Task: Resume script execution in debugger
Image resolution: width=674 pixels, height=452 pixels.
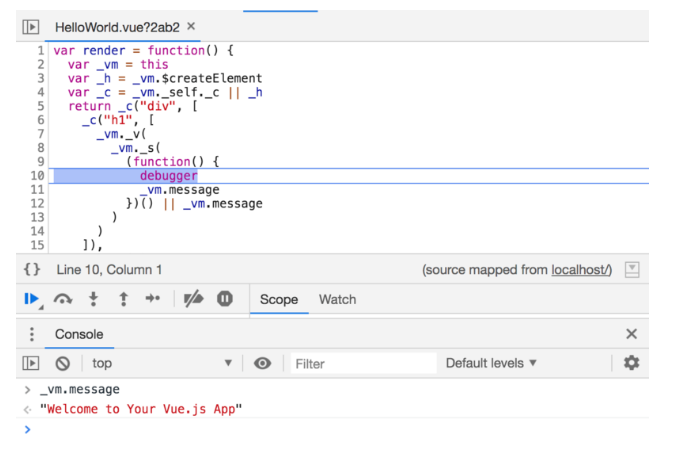Action: [32, 299]
